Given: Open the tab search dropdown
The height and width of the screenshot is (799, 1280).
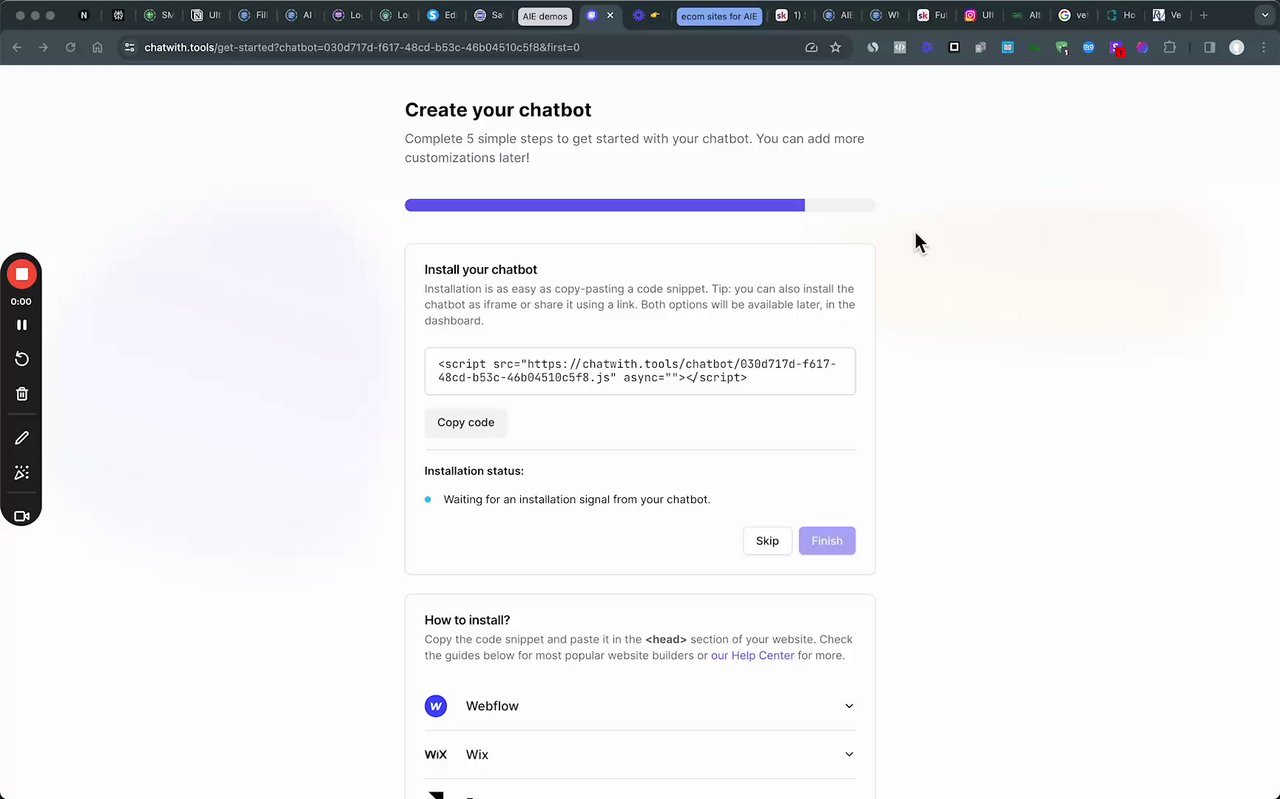Looking at the screenshot, I should 1264,15.
